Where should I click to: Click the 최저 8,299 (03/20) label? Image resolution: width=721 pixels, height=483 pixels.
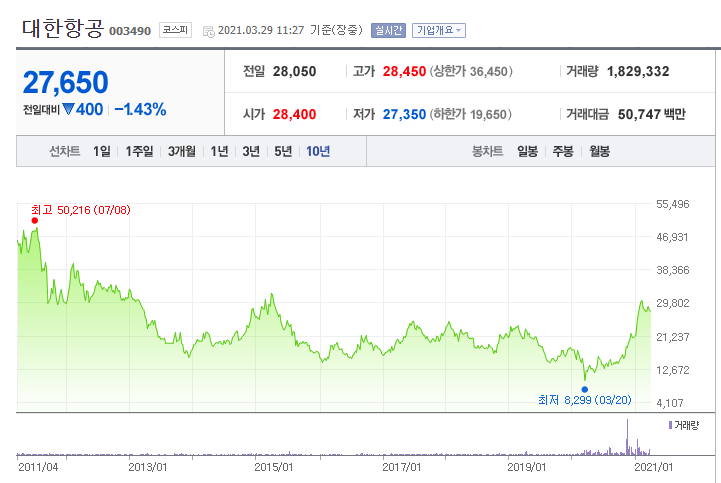coord(584,400)
